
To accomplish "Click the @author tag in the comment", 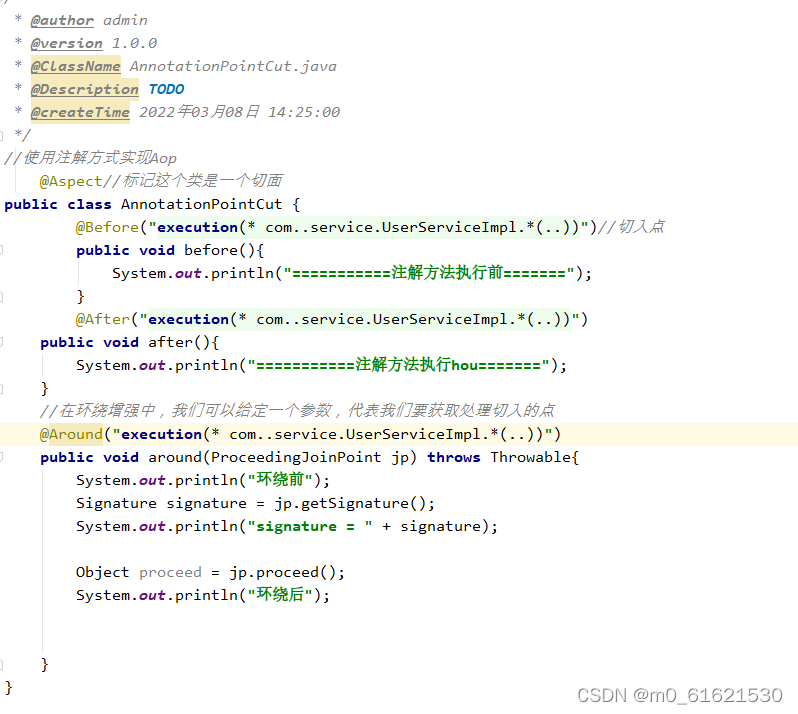I will [x=62, y=20].
